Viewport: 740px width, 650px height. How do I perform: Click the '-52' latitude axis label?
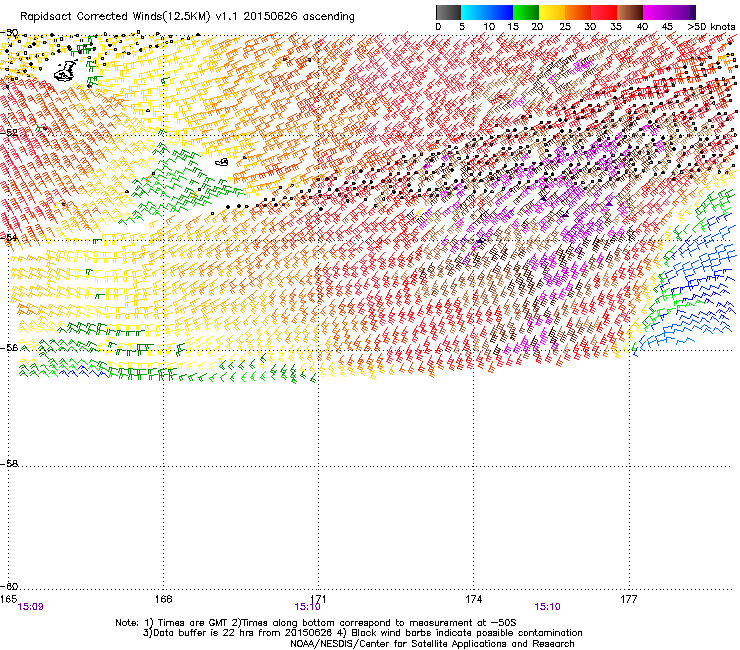(x=9, y=133)
